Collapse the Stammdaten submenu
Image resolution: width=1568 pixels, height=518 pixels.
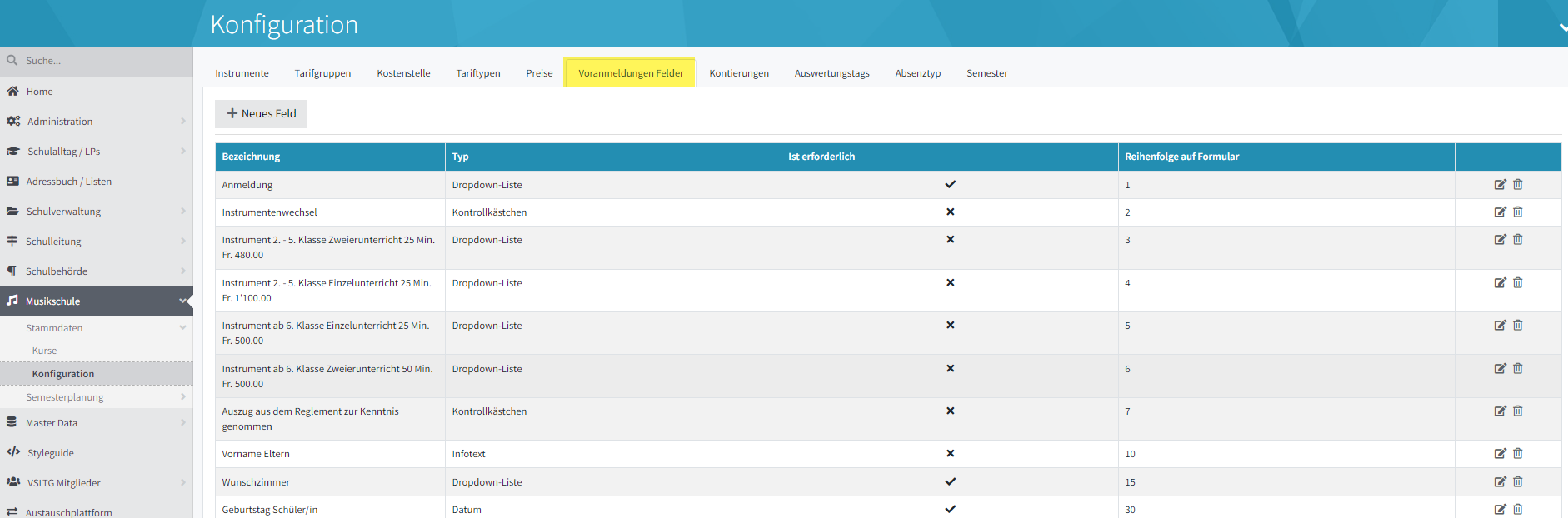[182, 328]
